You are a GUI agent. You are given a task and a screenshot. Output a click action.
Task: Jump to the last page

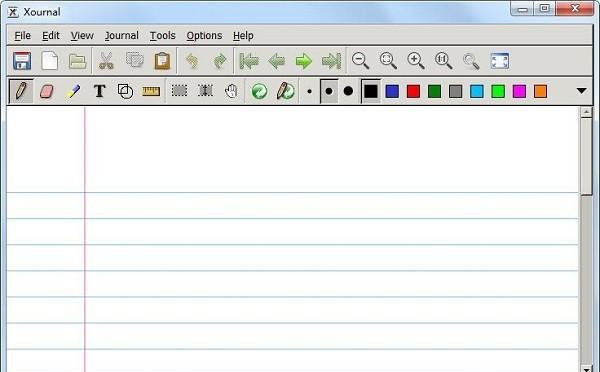pyautogui.click(x=331, y=61)
